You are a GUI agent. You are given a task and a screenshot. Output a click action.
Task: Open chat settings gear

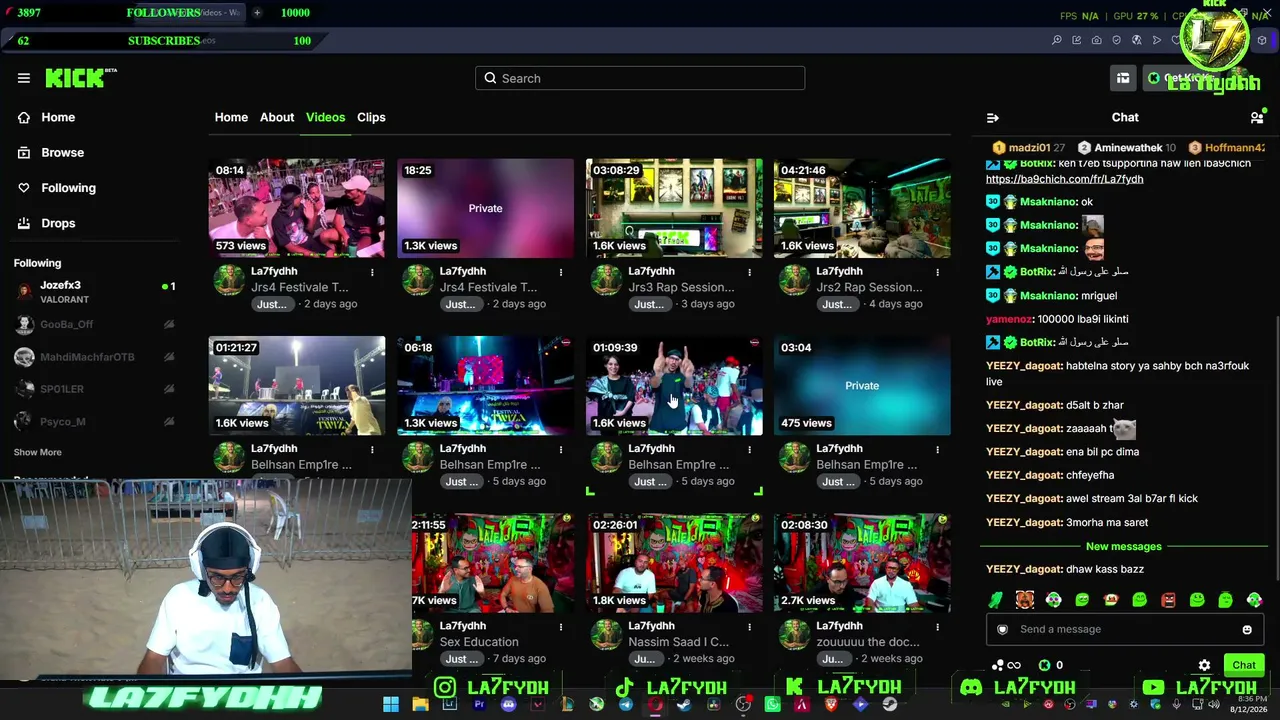1204,665
